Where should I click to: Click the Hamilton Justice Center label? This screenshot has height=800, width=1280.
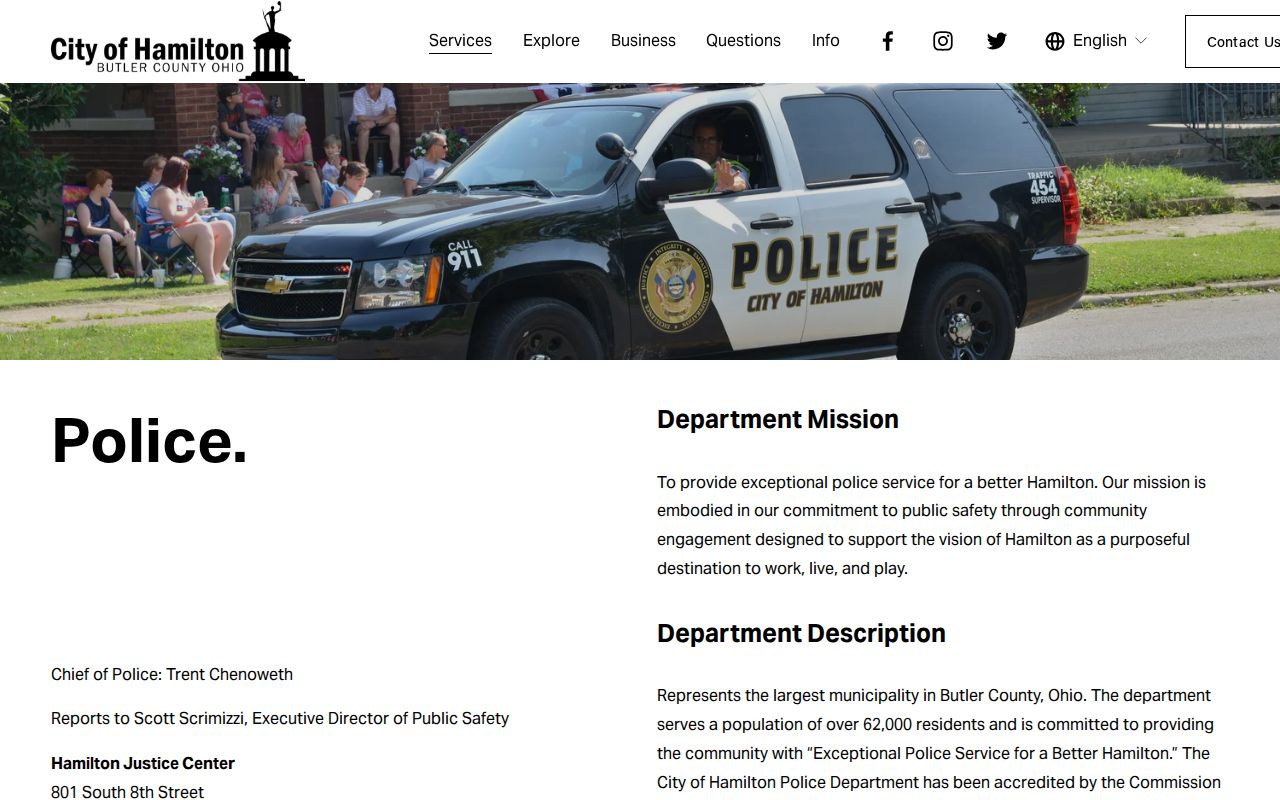tap(143, 763)
